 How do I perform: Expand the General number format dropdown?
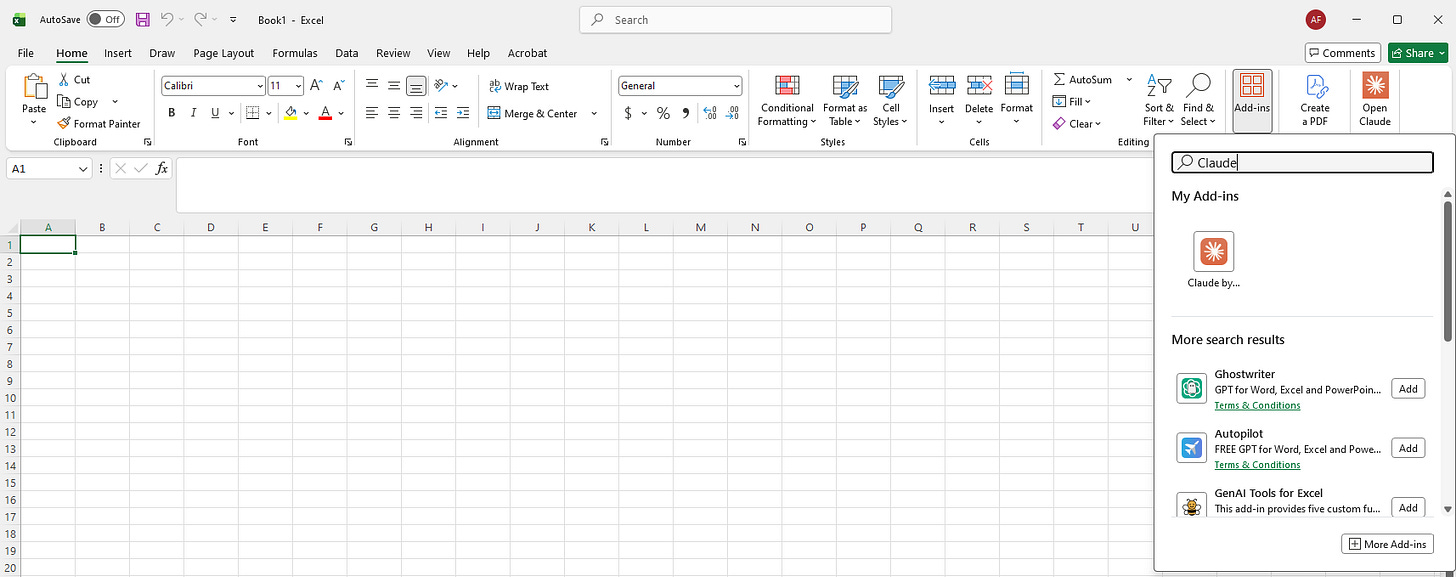(x=737, y=86)
